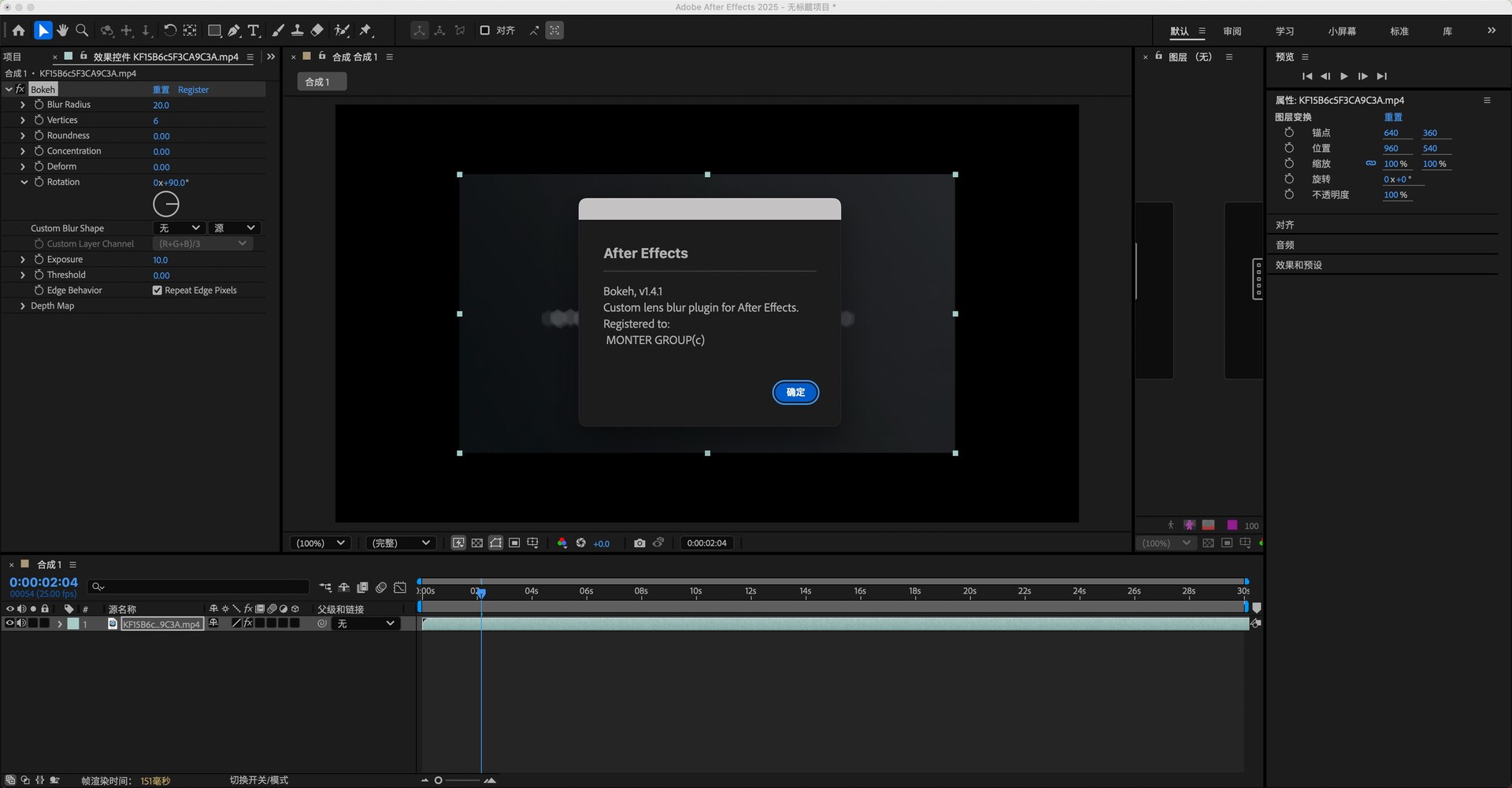Viewport: 1512px width, 788px height.
Task: Select the Pen tool
Action: coord(234,31)
